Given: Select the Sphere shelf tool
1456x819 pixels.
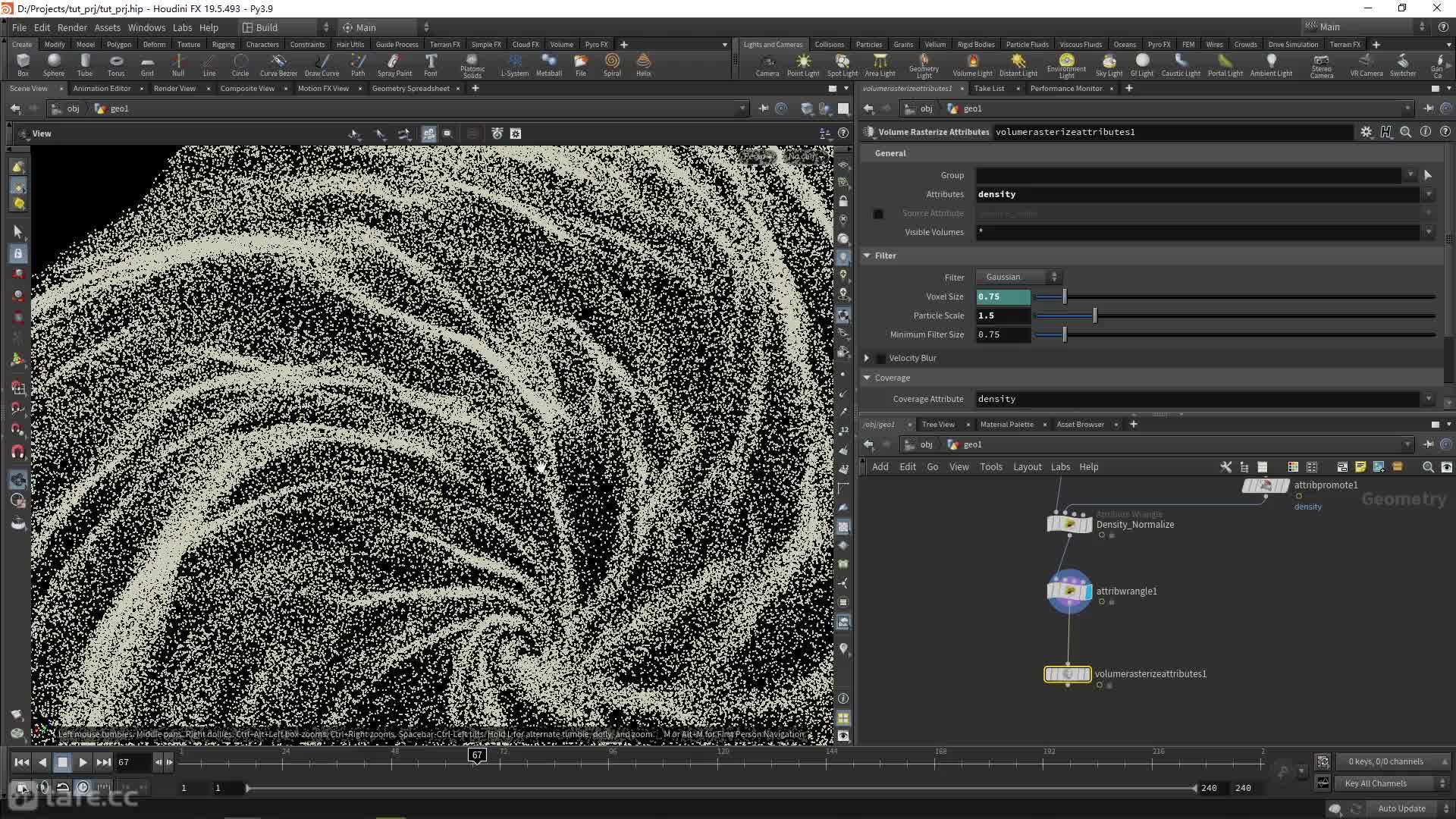Looking at the screenshot, I should point(54,65).
